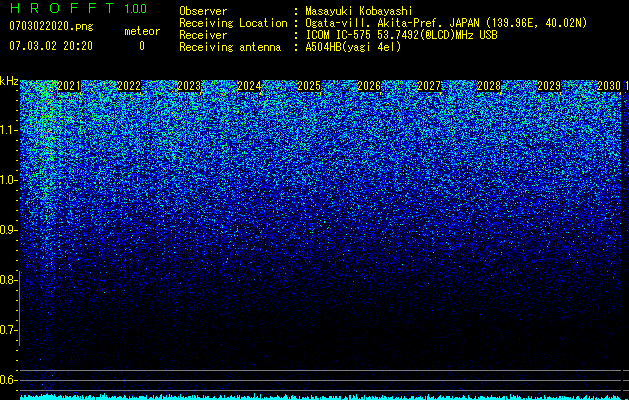629x400 pixels.
Task: Select the filename 0703022020.png
Action: 51,26
